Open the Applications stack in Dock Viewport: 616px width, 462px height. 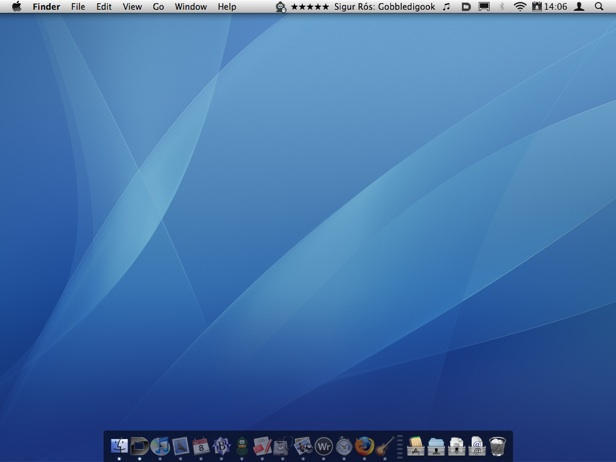click(416, 446)
